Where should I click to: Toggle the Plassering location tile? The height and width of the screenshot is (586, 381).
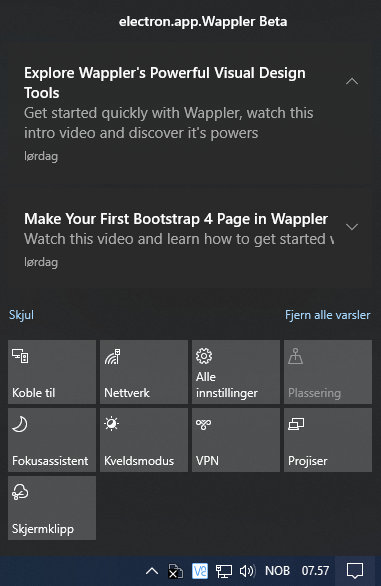point(328,372)
